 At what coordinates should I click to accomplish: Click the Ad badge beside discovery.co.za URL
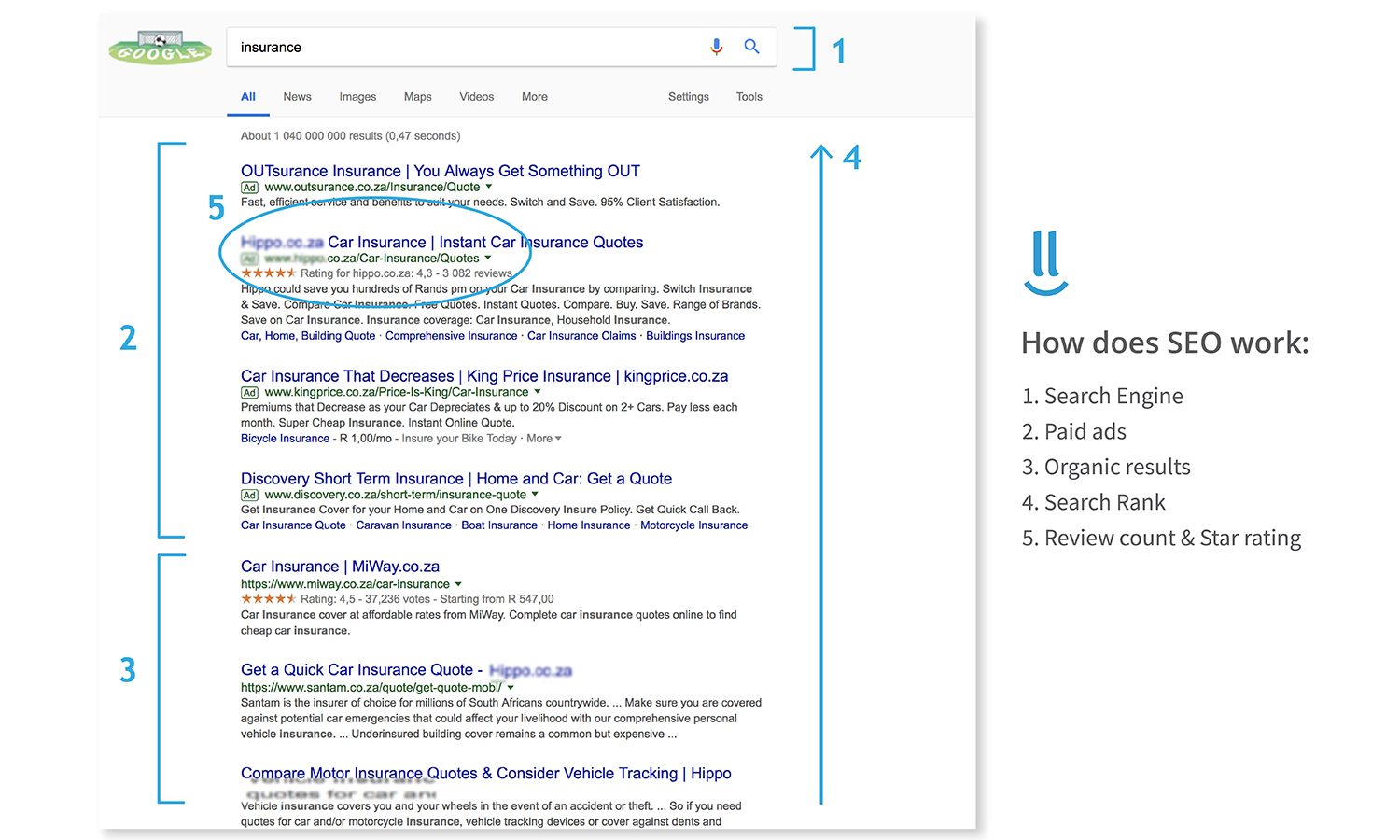tap(249, 496)
